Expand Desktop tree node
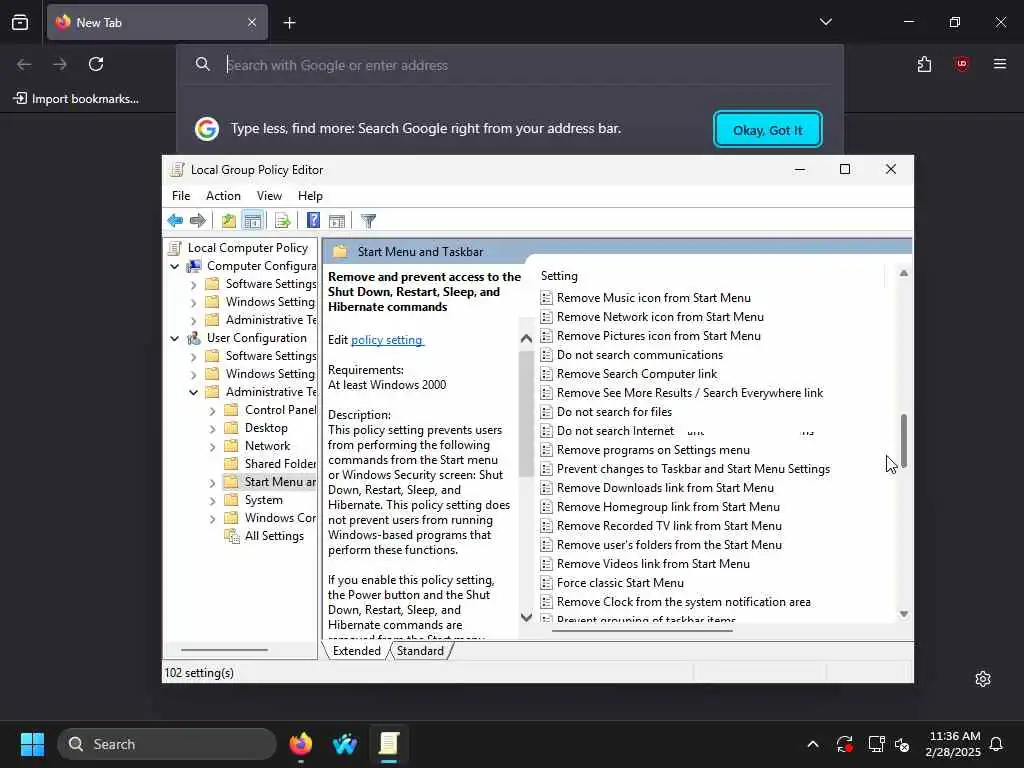Image resolution: width=1024 pixels, height=768 pixels. [x=212, y=429]
